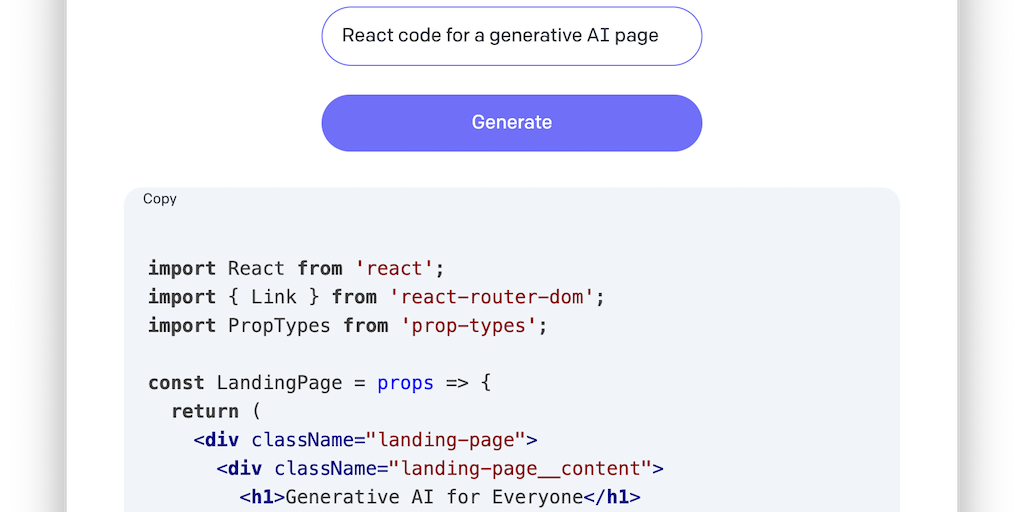1024x512 pixels.
Task: Click the word React in first import
Action: (x=256, y=268)
